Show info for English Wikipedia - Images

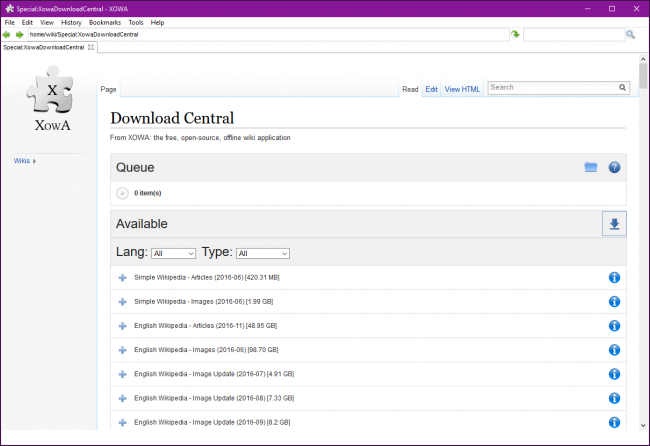(614, 350)
